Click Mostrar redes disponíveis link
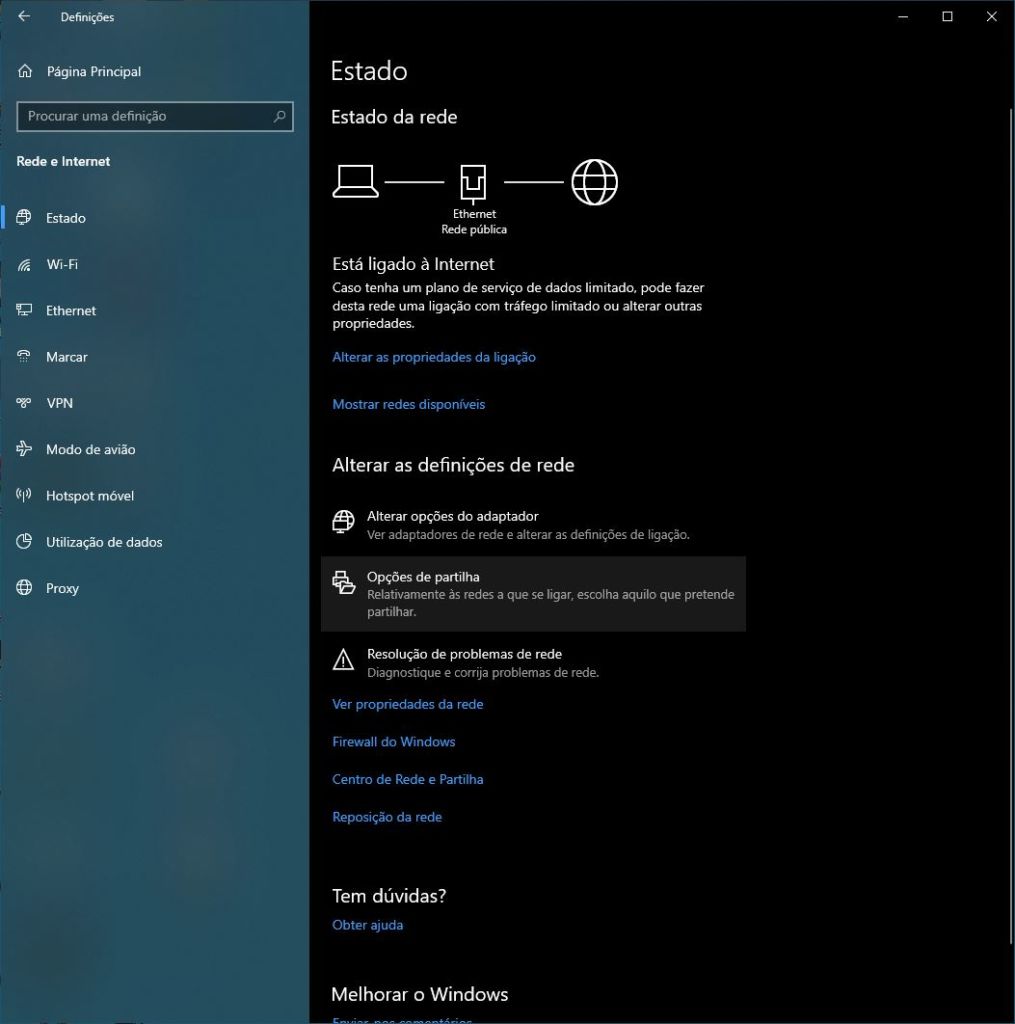Screen dimensions: 1015x1024 [x=408, y=405]
